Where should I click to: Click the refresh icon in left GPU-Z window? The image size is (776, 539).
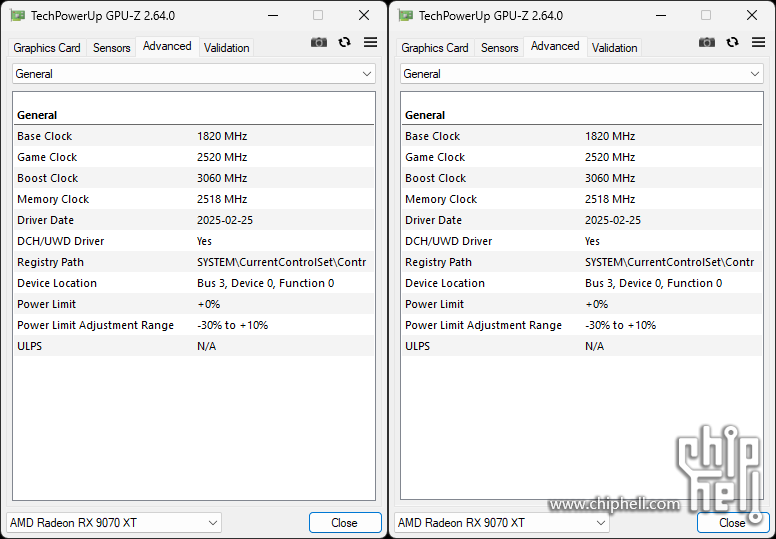click(344, 43)
